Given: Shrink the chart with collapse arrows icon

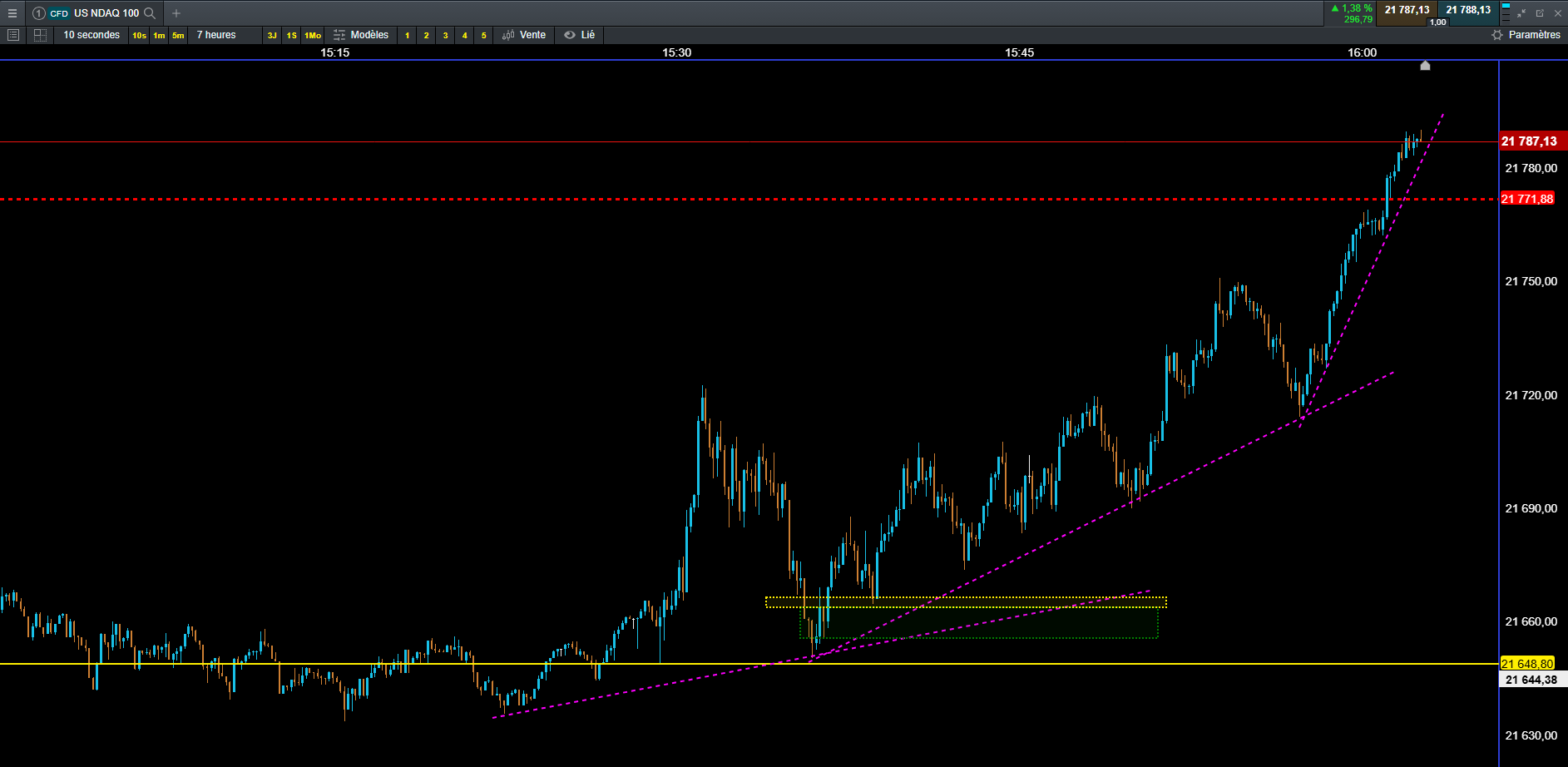Looking at the screenshot, I should (x=1521, y=13).
